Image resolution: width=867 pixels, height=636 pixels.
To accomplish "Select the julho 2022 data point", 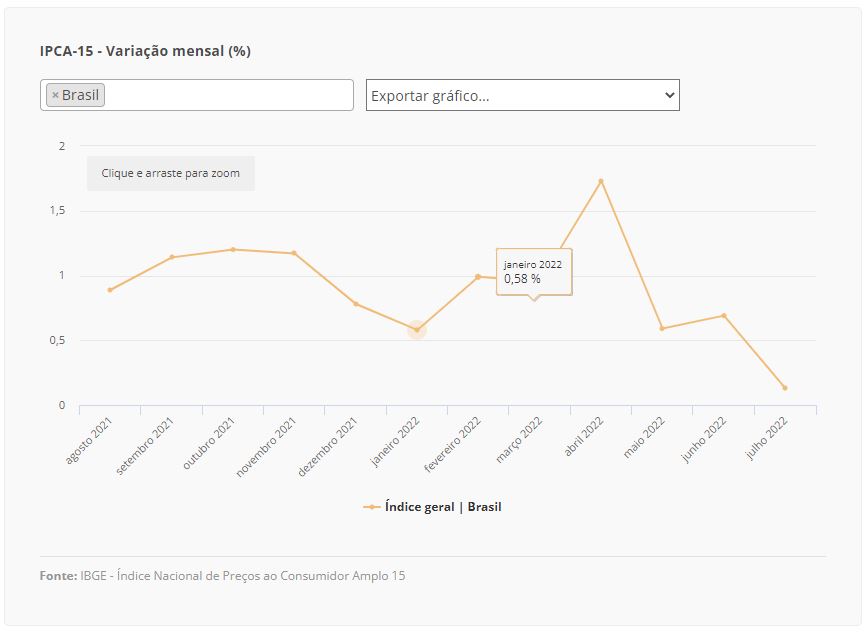I will pos(785,388).
